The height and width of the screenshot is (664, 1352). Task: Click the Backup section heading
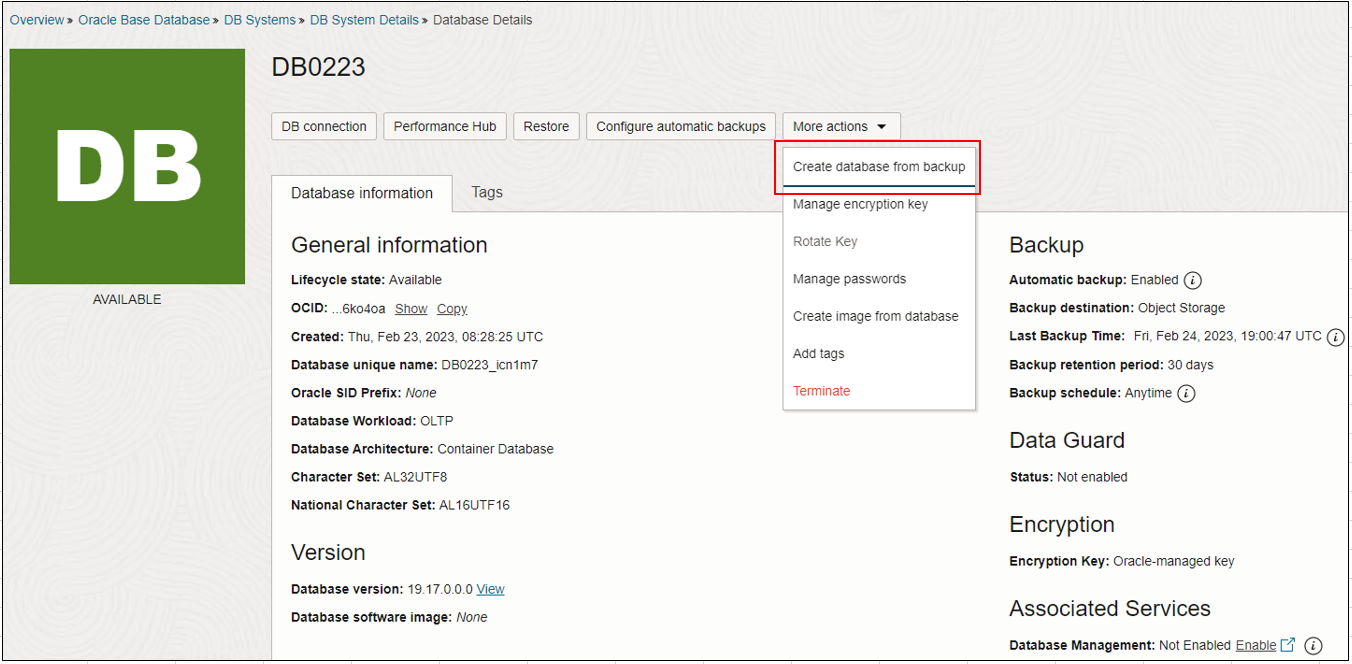point(1046,245)
